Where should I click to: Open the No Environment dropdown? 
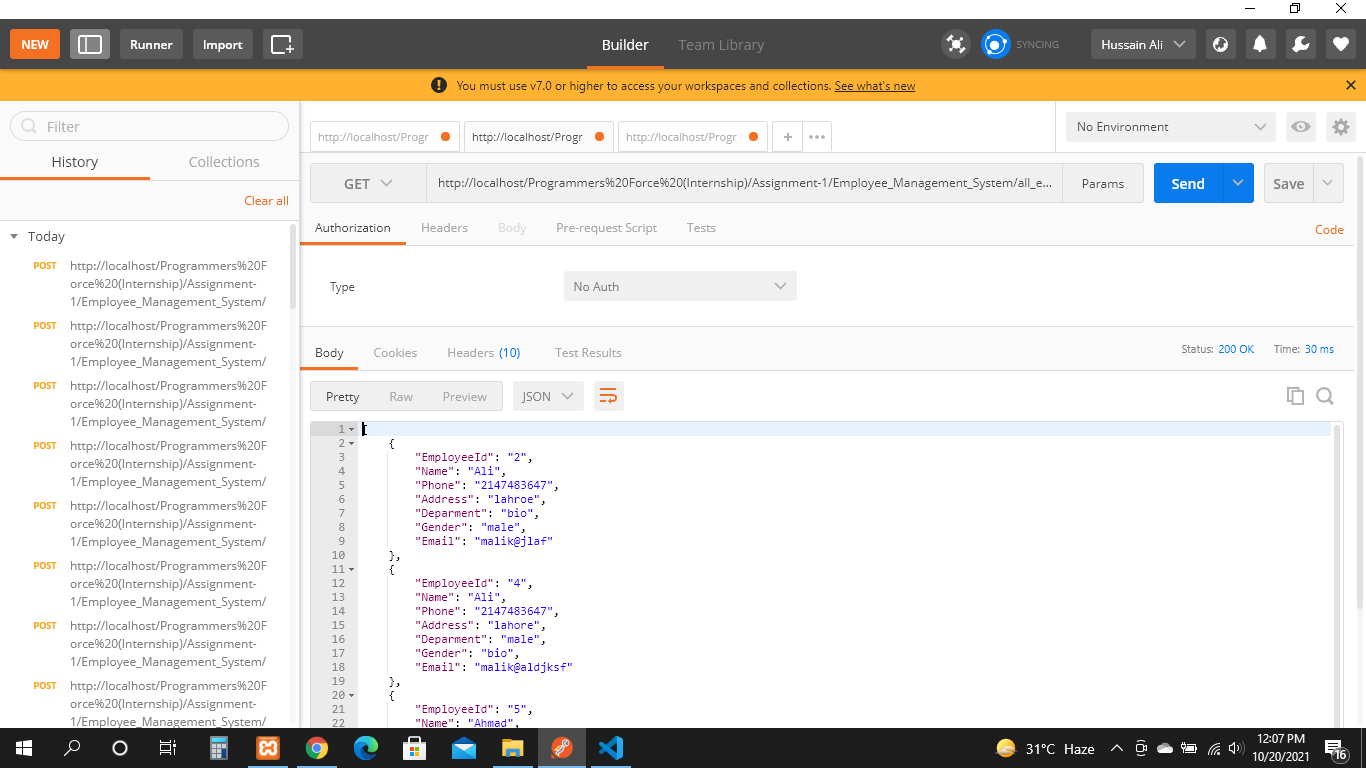point(1168,127)
